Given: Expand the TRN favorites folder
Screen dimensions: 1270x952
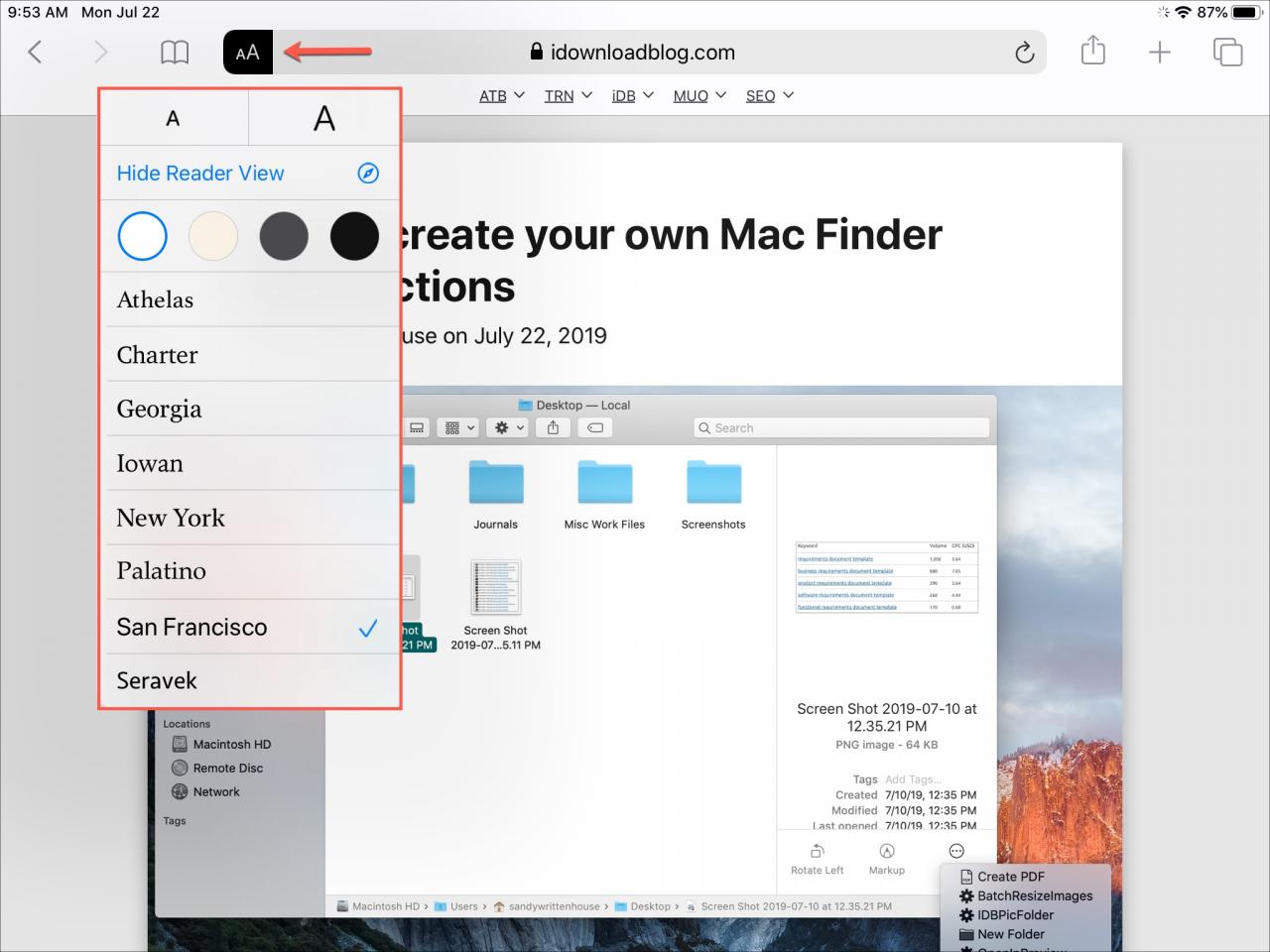Looking at the screenshot, I should click(x=569, y=95).
